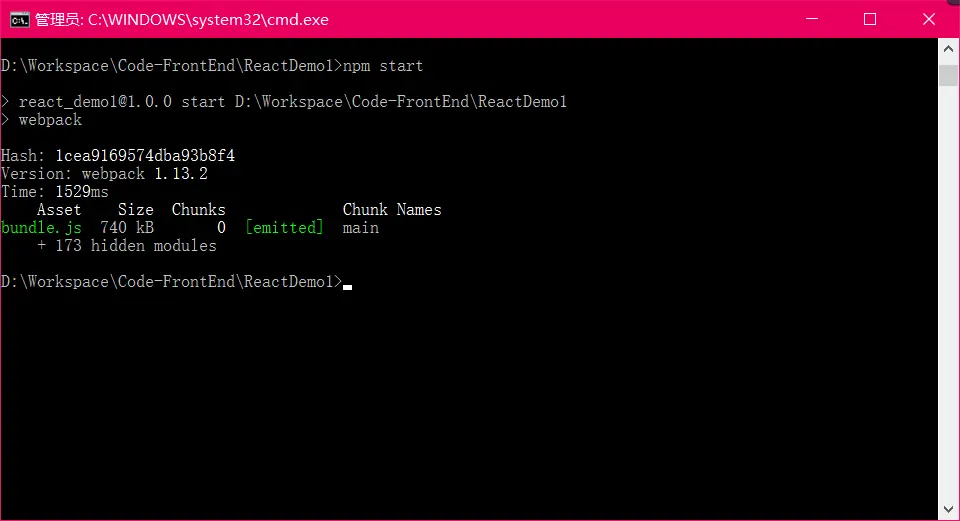
Task: Click the window title text cmd.exe
Action: pyautogui.click(x=182, y=20)
